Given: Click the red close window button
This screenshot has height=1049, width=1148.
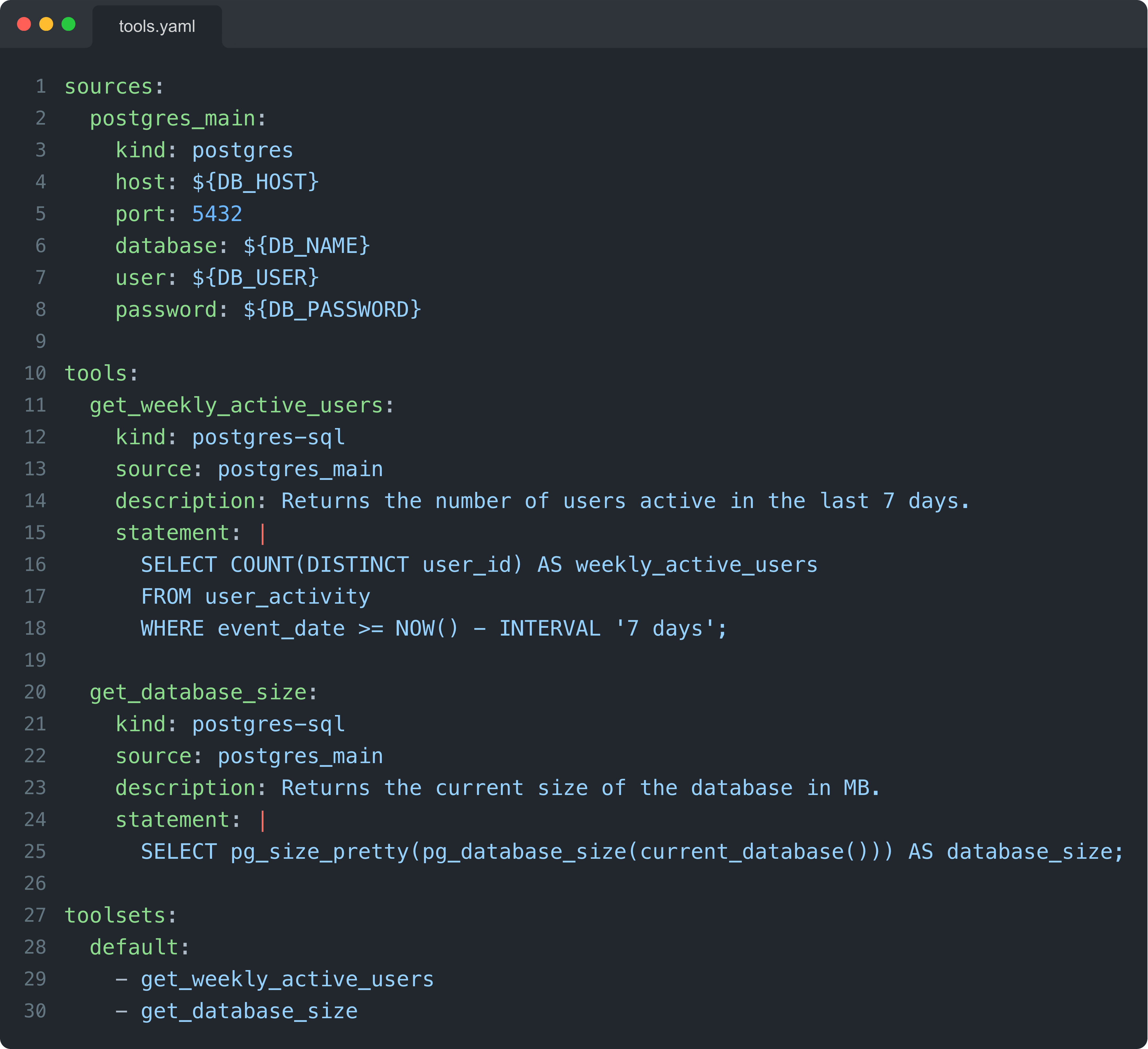Looking at the screenshot, I should click(x=24, y=24).
